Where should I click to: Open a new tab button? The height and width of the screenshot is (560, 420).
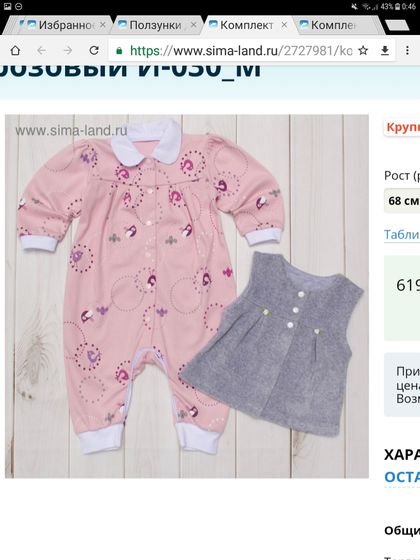click(x=397, y=25)
